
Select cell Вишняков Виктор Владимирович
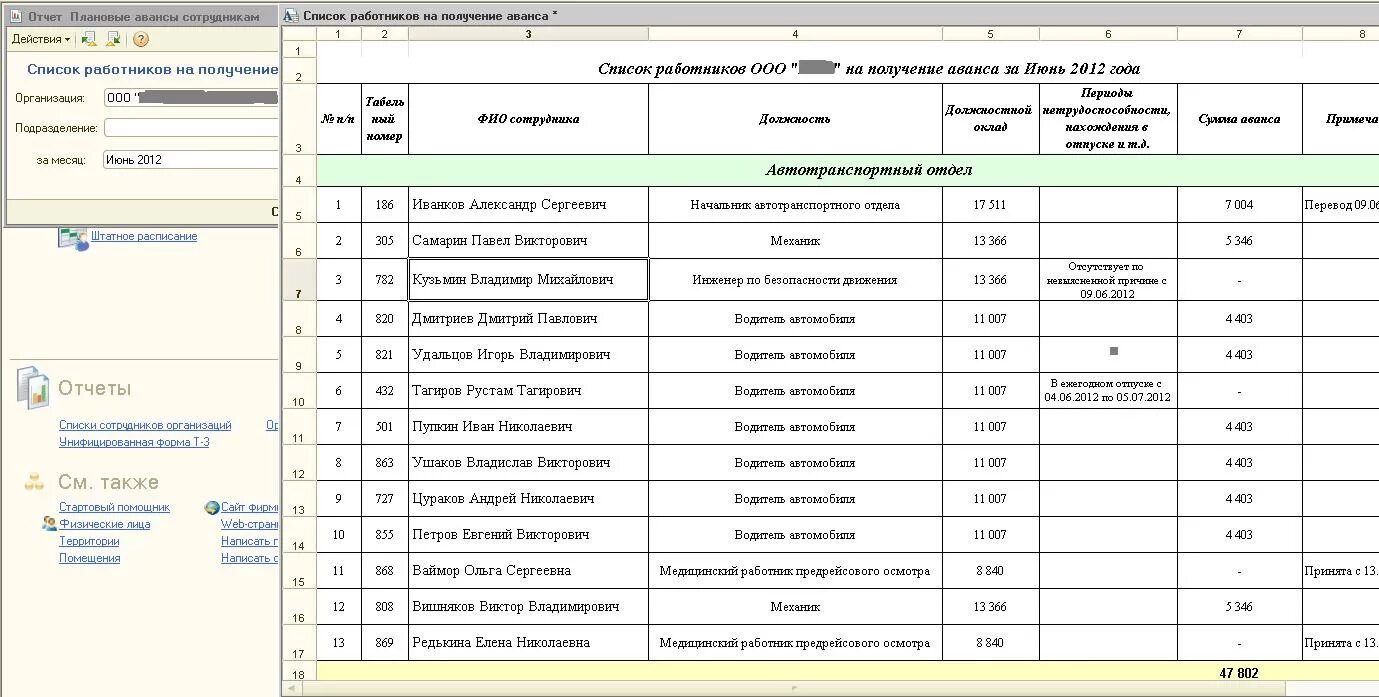pos(528,607)
